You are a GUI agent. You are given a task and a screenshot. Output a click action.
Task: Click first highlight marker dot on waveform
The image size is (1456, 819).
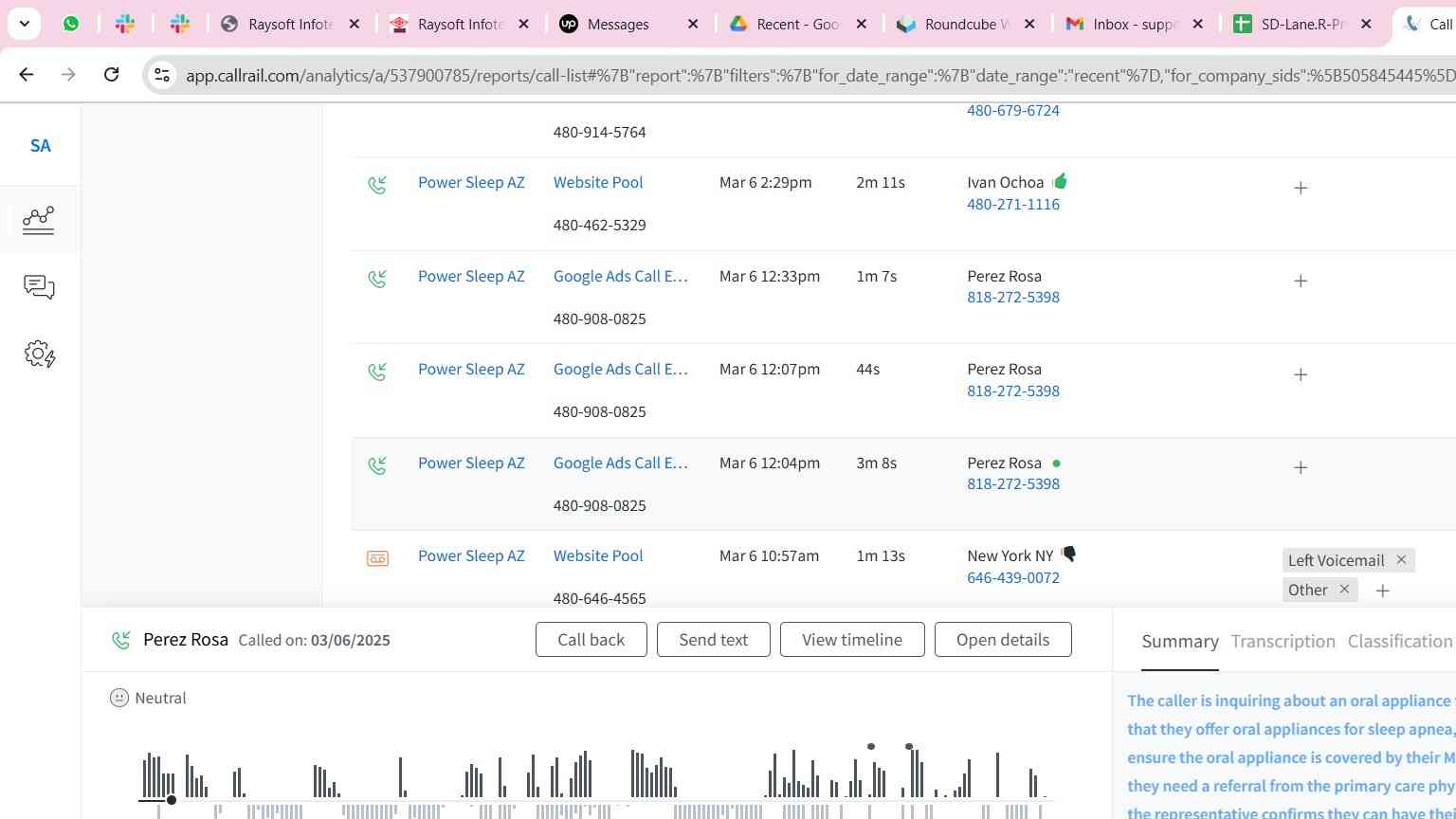(871, 747)
